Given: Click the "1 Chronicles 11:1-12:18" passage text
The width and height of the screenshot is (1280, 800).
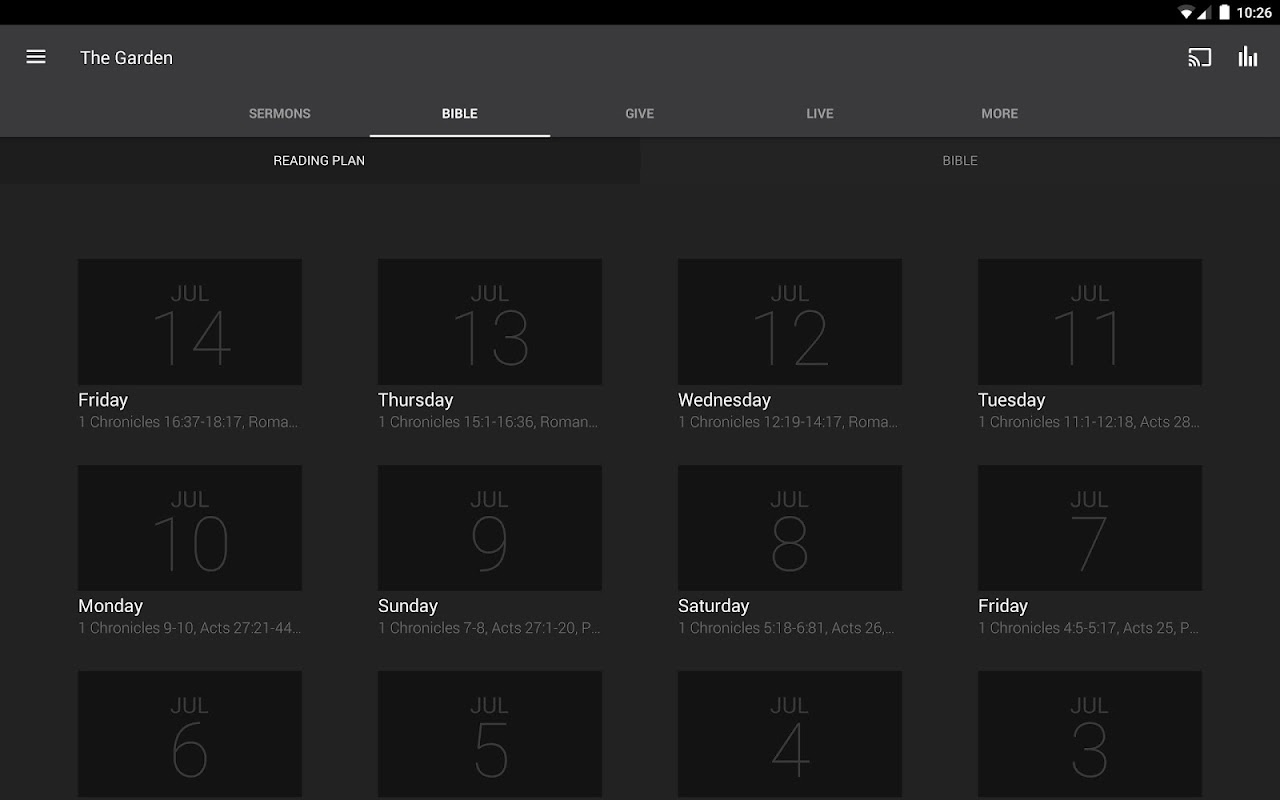Looking at the screenshot, I should [x=1056, y=422].
